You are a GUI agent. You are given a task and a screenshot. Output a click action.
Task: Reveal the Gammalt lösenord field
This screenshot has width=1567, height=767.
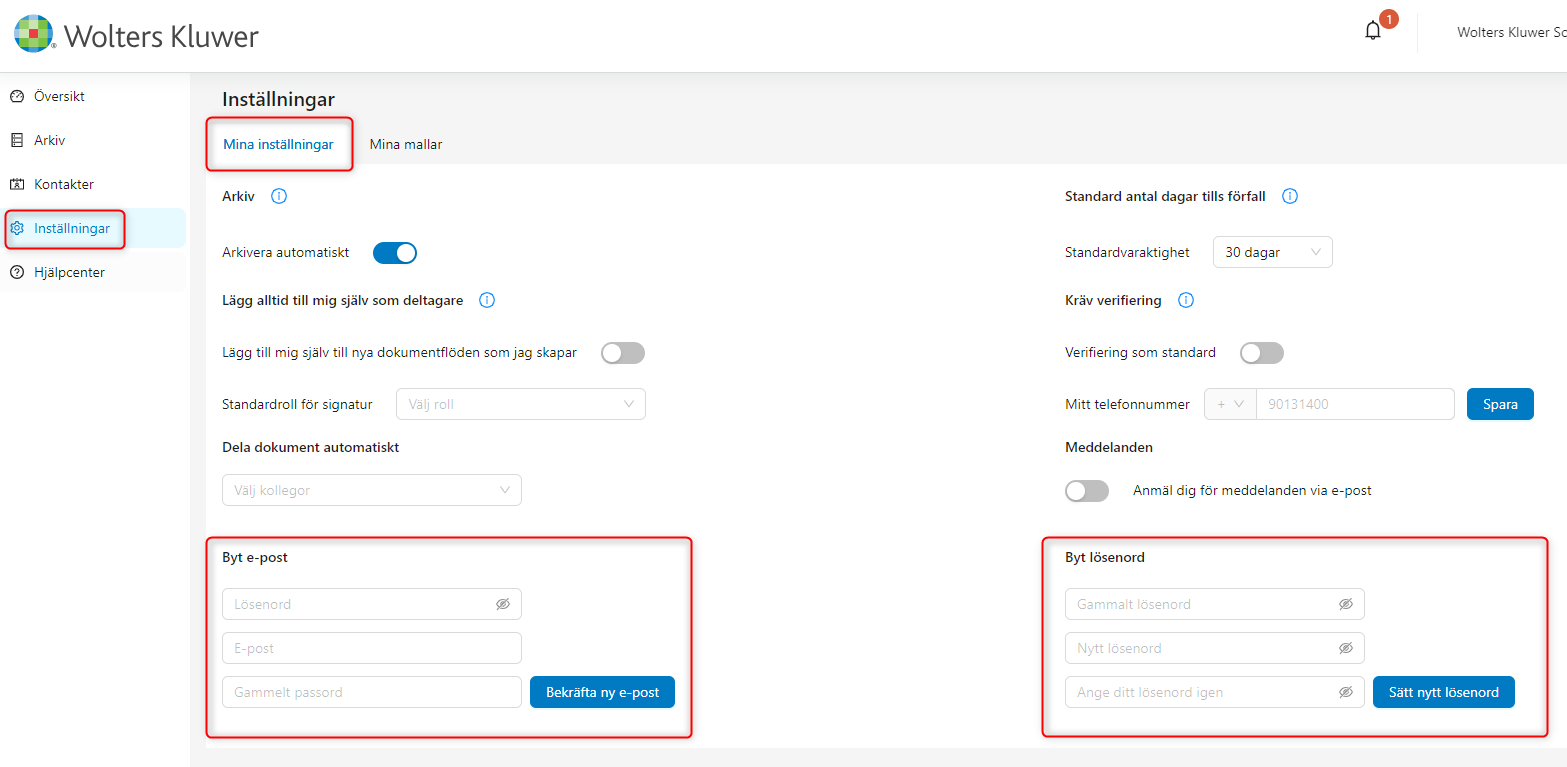[1346, 604]
